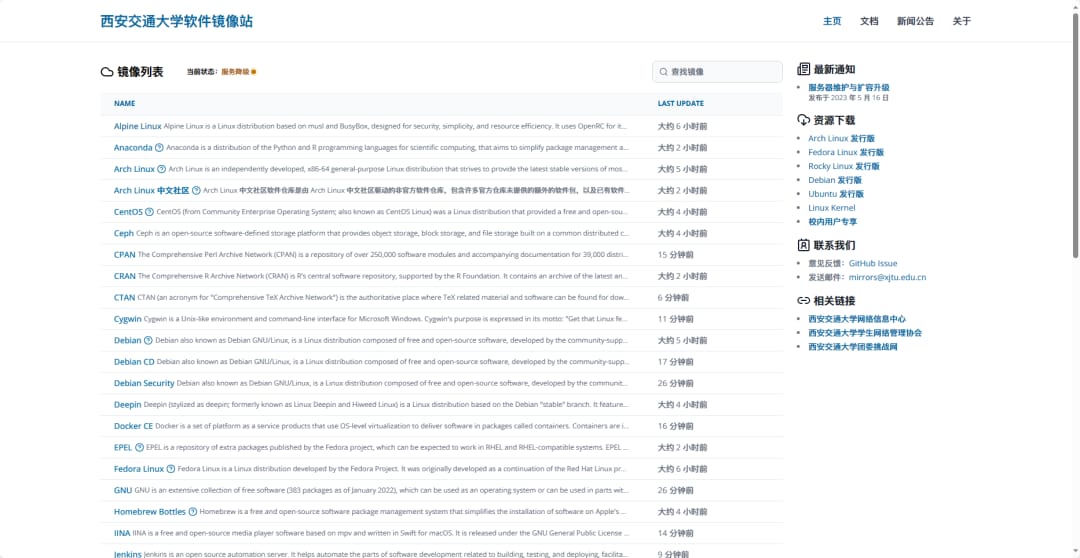Click the help icon beside EPEL

(139, 447)
